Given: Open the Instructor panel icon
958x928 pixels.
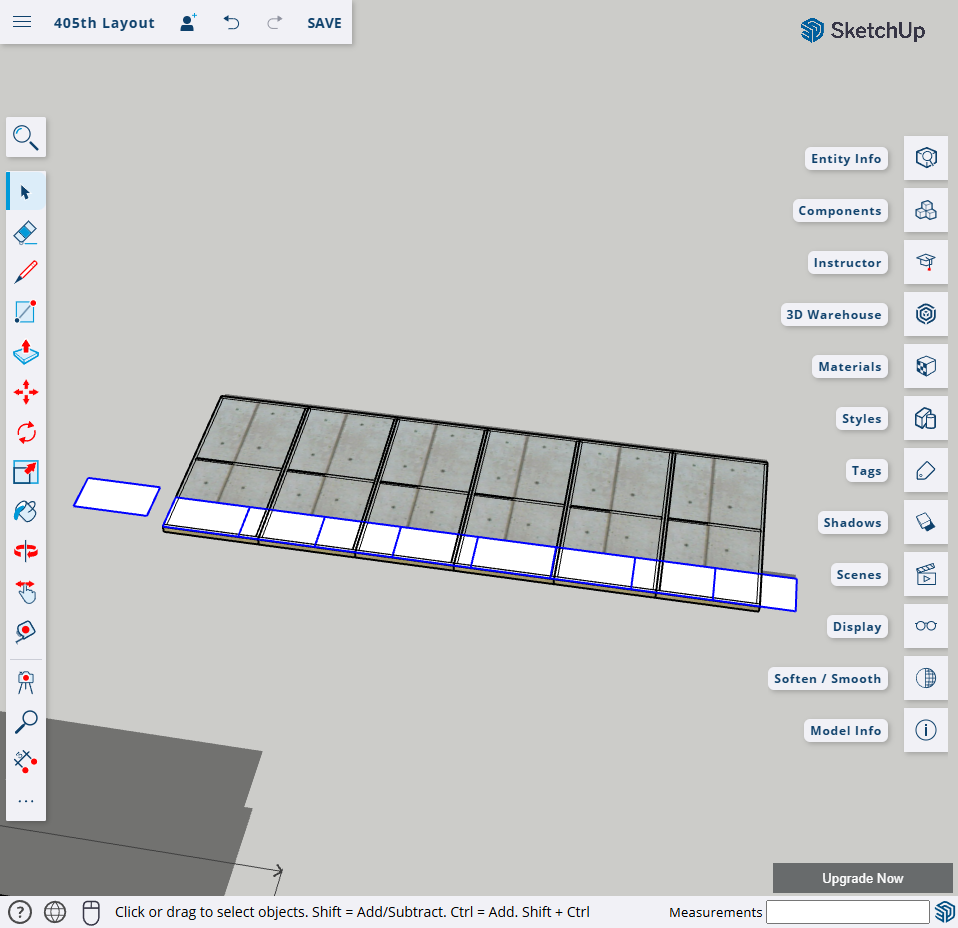Looking at the screenshot, I should (926, 262).
